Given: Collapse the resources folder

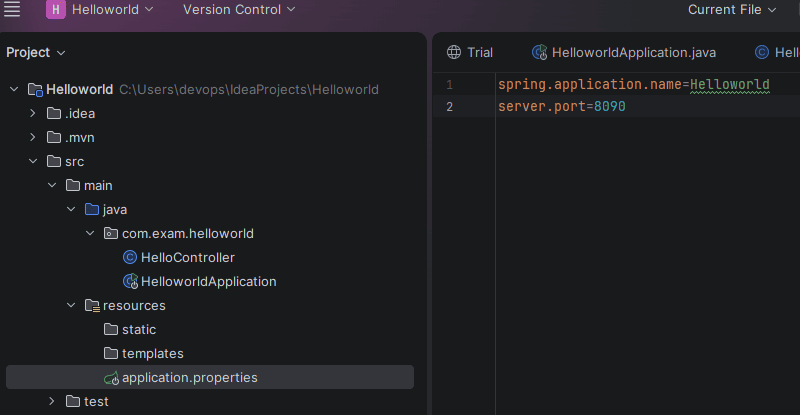Looking at the screenshot, I should point(71,305).
